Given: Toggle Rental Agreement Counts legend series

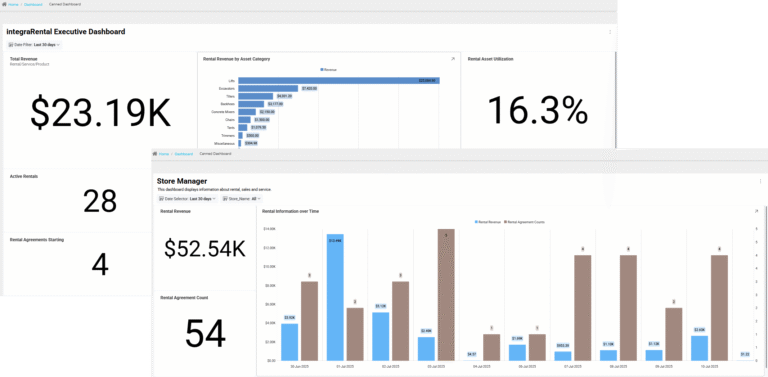Looking at the screenshot, I should pos(524,222).
